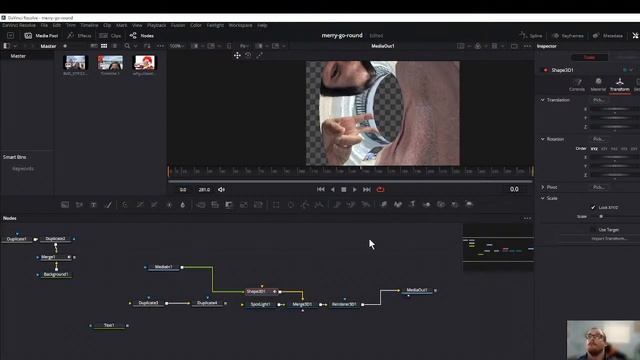The height and width of the screenshot is (360, 640).
Task: Toggle the Media Pool panel
Action: click(x=41, y=36)
